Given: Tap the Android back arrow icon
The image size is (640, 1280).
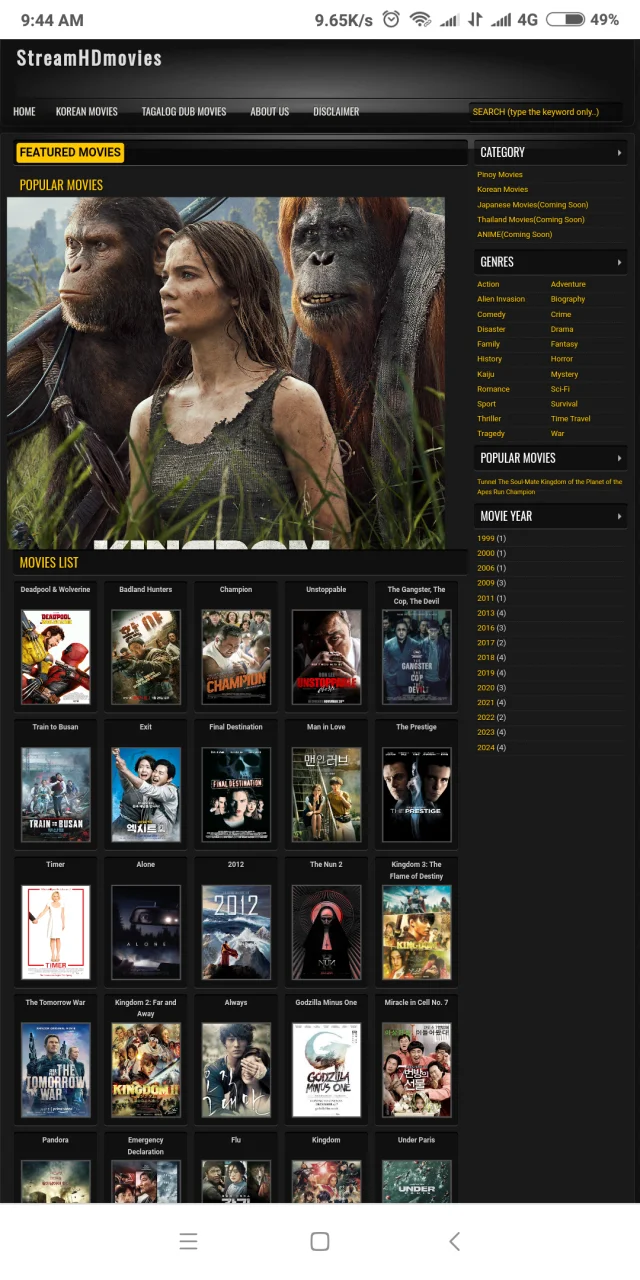Looking at the screenshot, I should point(454,1241).
